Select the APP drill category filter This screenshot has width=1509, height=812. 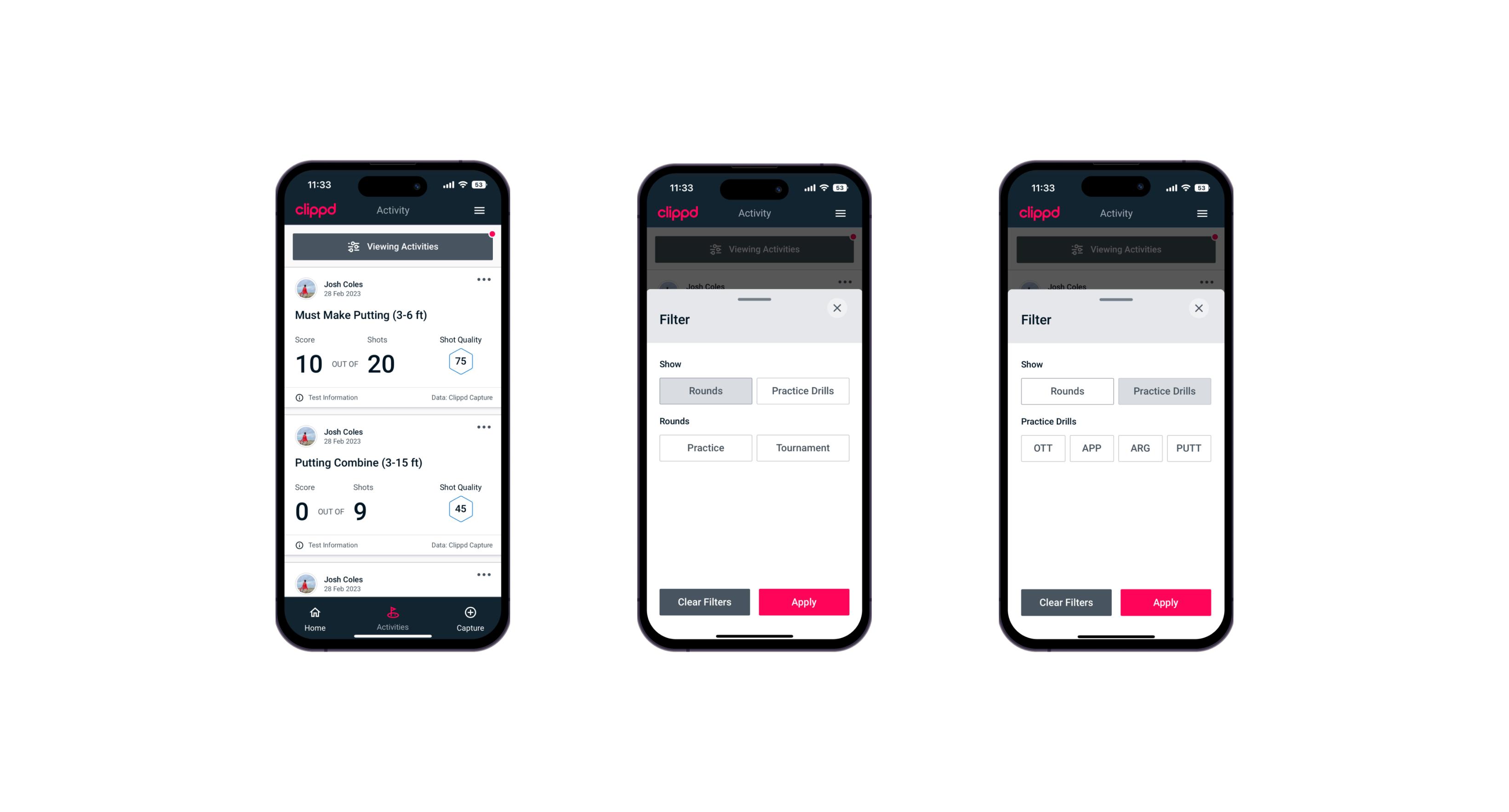1091,448
